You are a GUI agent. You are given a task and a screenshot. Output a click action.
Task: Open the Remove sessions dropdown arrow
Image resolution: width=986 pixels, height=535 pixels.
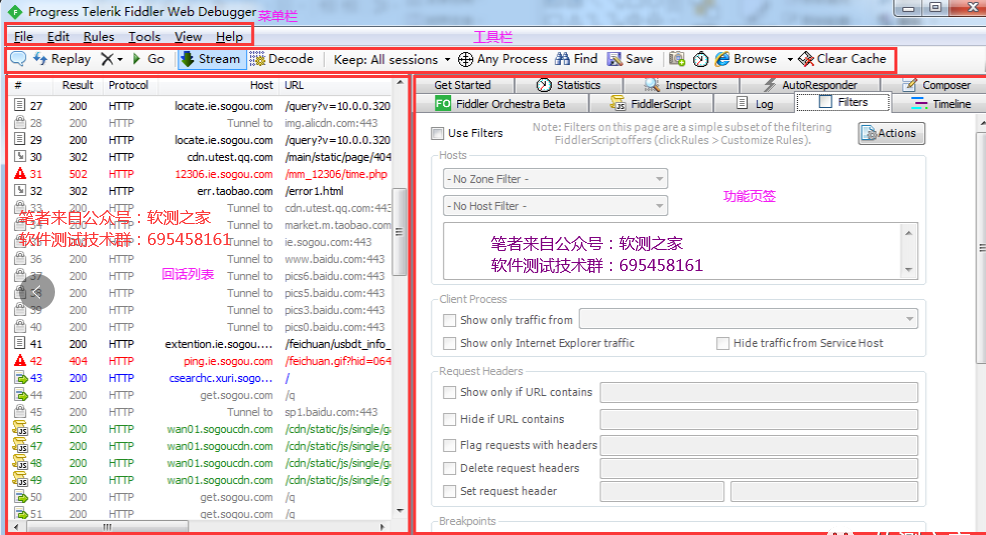pyautogui.click(x=119, y=60)
